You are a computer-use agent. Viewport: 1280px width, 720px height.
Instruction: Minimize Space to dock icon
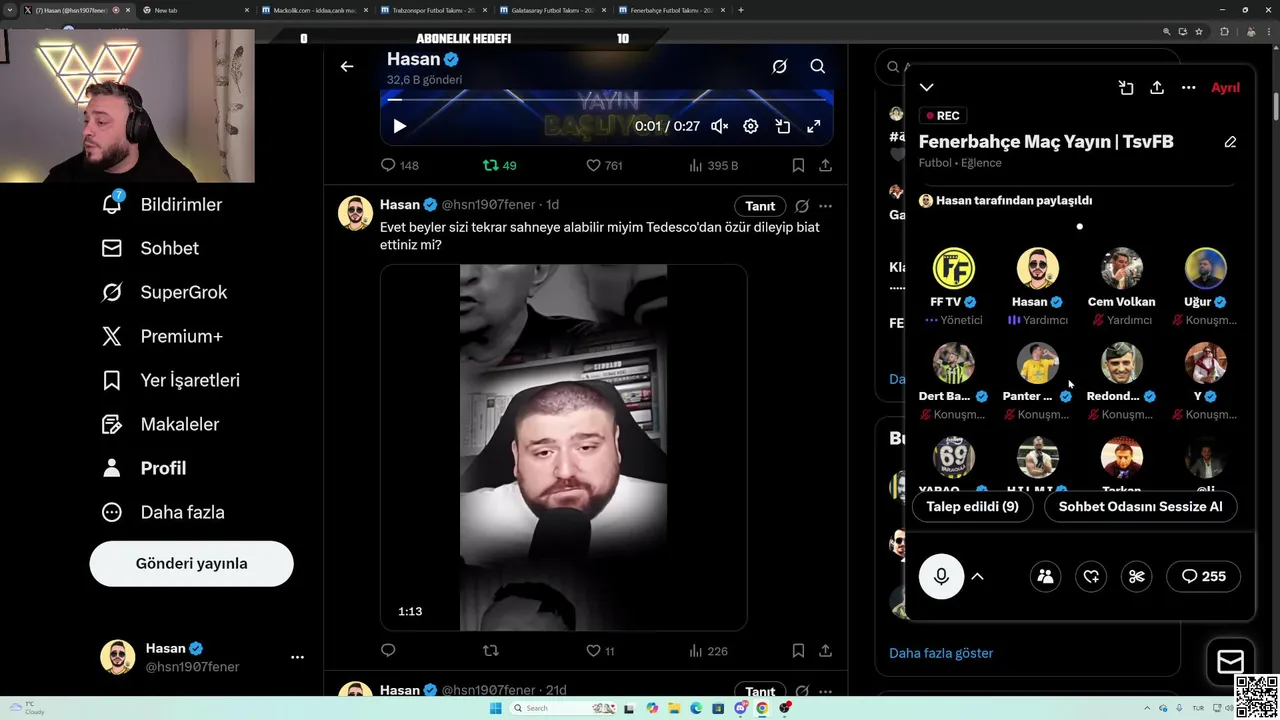coord(1126,88)
